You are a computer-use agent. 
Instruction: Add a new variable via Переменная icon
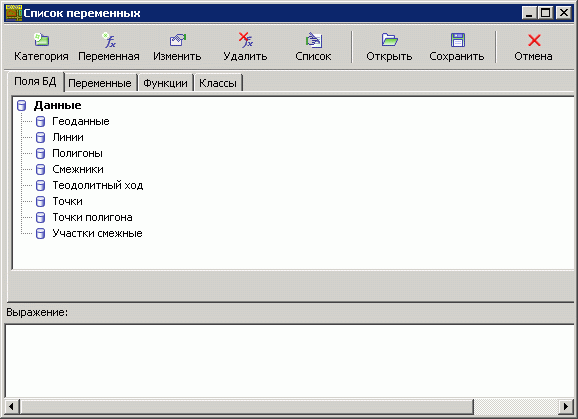[109, 40]
